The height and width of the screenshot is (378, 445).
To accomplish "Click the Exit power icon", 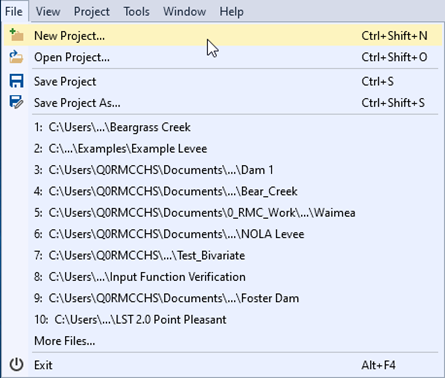I will pos(16,365).
